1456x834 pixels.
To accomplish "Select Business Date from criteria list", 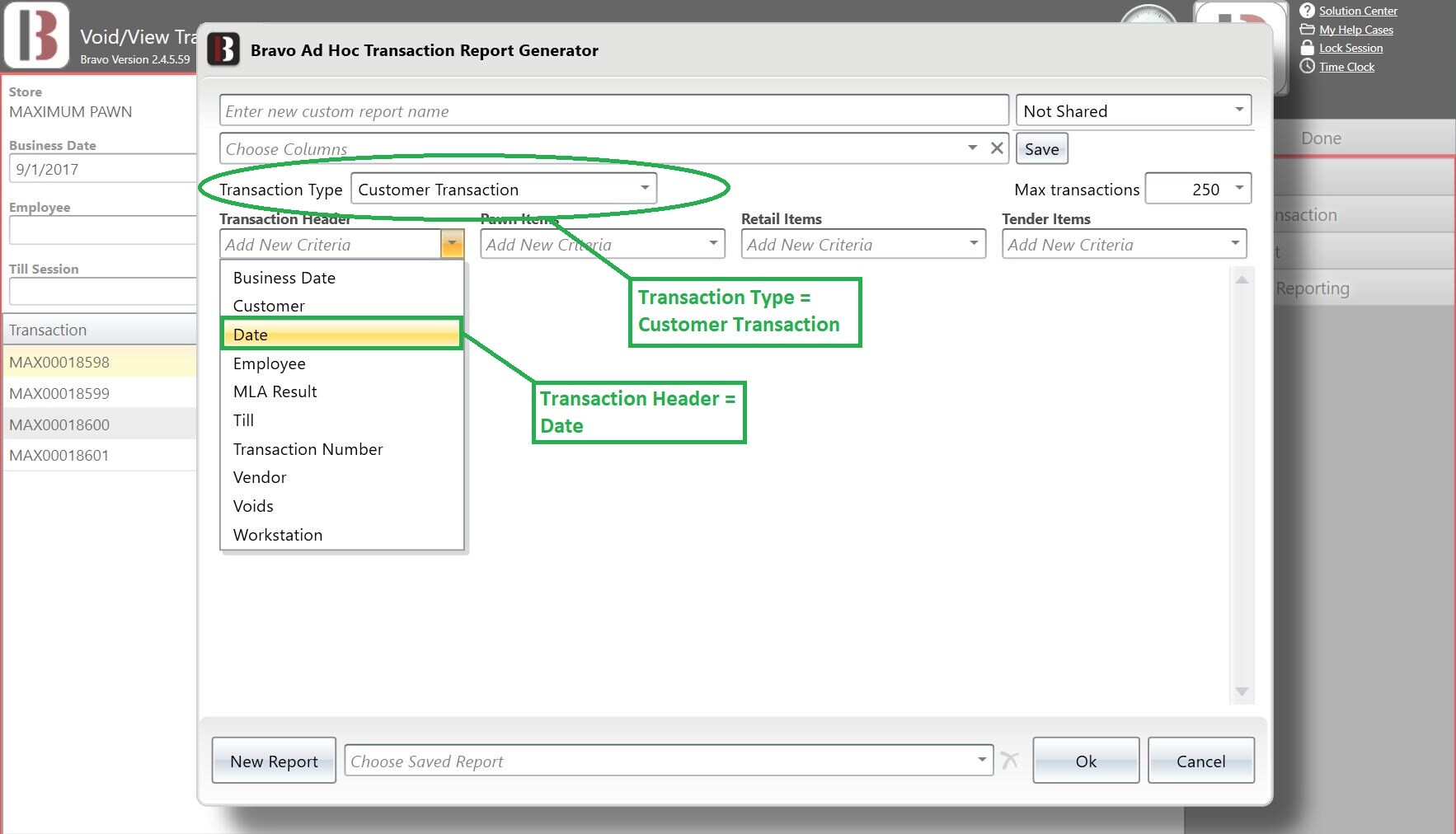I will click(342, 278).
